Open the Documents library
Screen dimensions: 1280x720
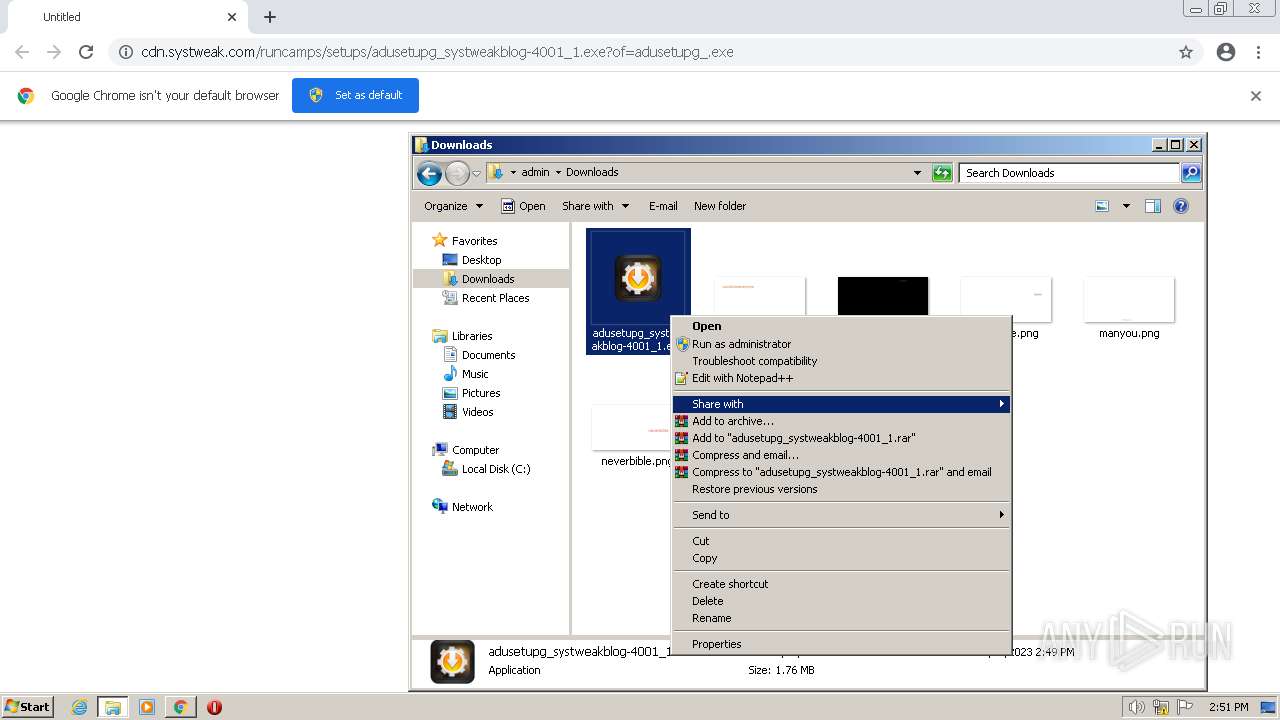pos(488,355)
